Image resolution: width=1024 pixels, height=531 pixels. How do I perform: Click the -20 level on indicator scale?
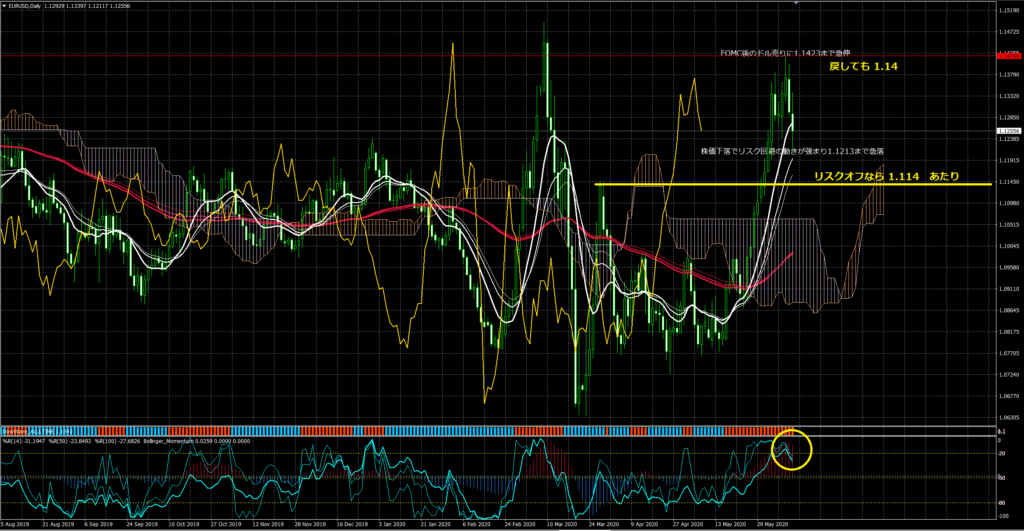point(1003,453)
